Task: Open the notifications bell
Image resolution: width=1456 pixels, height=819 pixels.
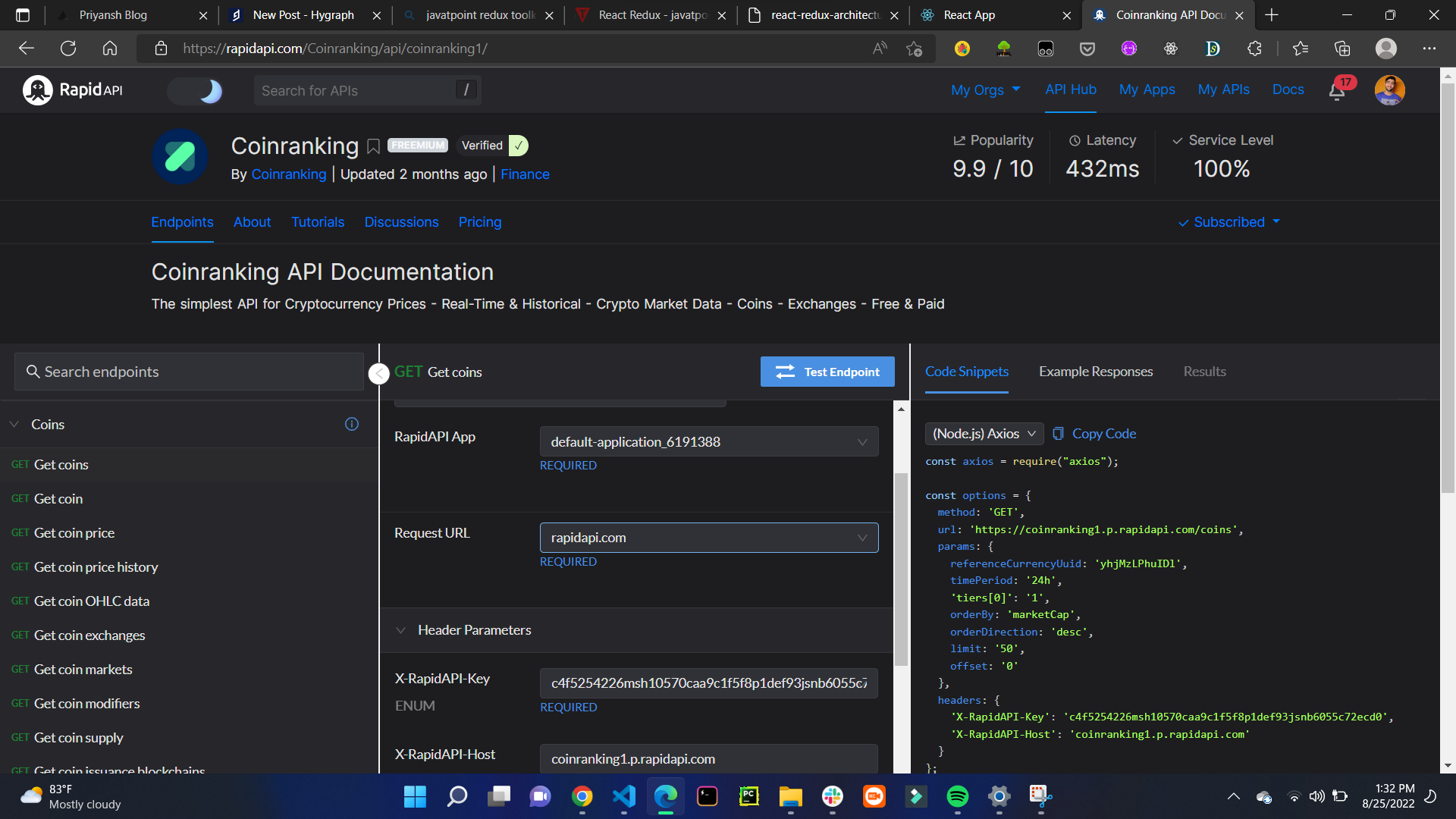Action: click(1337, 91)
